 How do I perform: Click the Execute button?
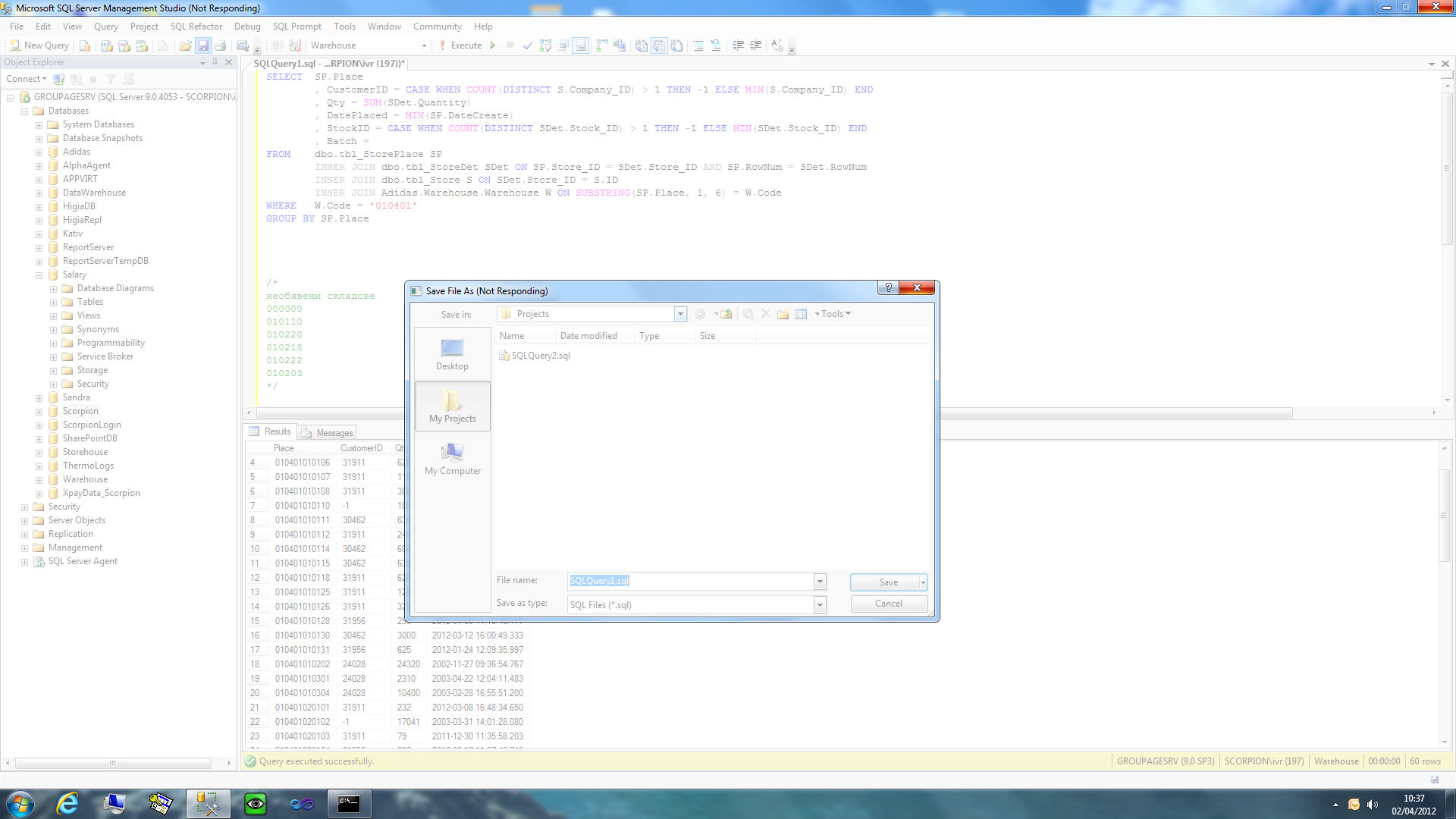coord(460,45)
